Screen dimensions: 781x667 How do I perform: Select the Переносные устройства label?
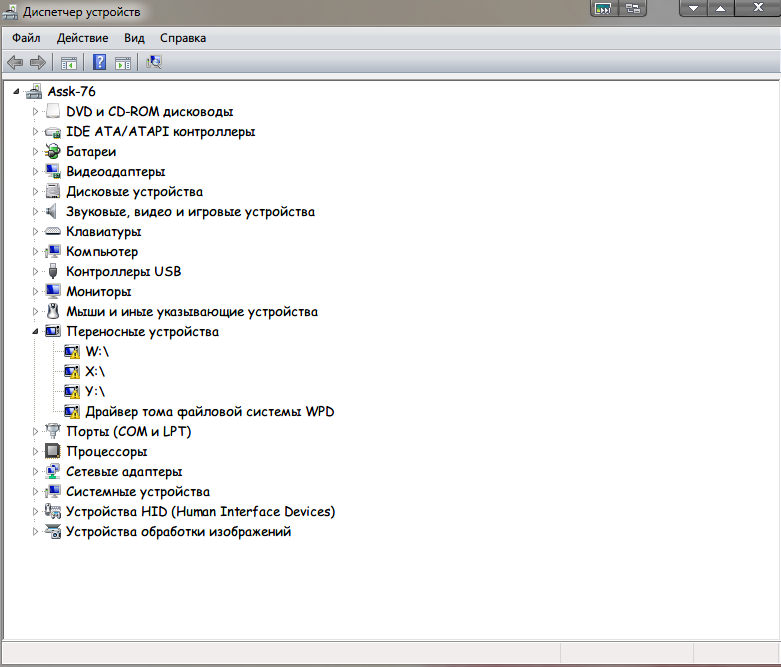pyautogui.click(x=142, y=331)
